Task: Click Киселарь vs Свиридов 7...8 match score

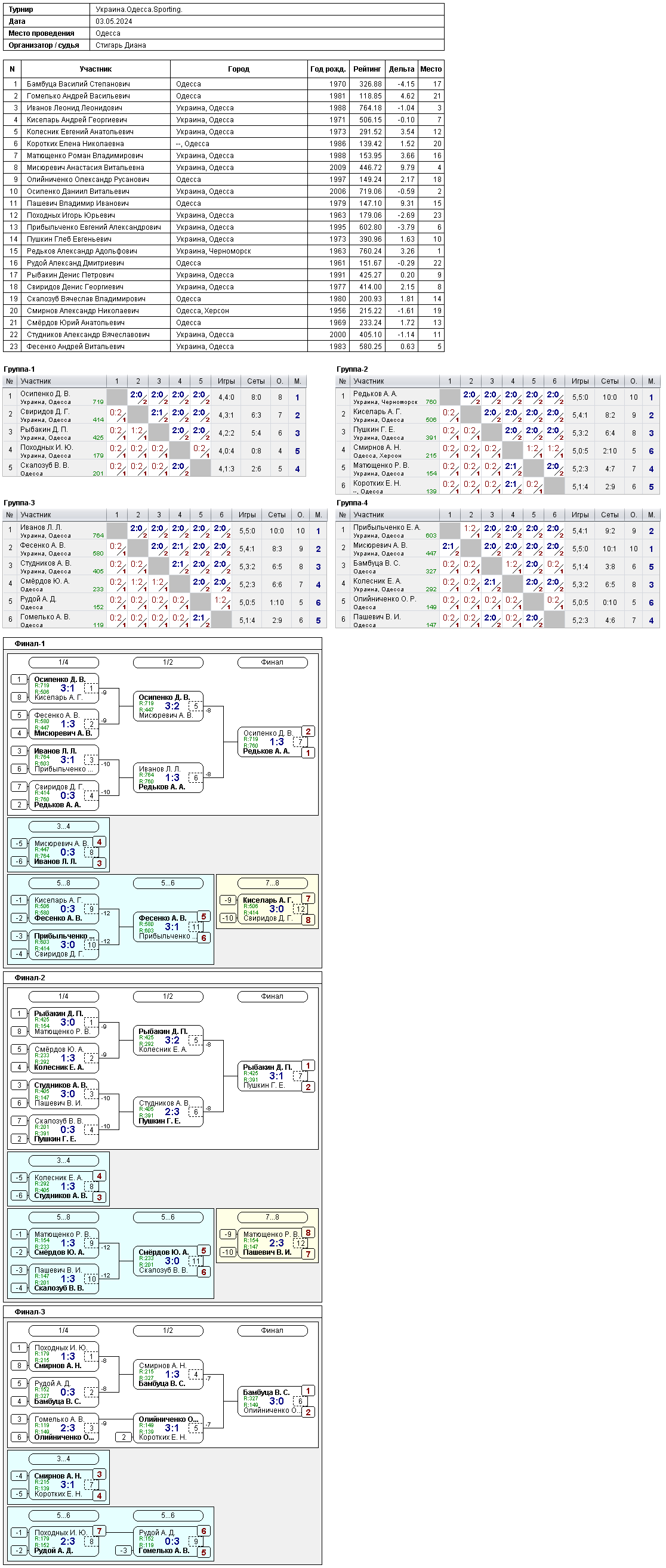Action: [x=277, y=909]
